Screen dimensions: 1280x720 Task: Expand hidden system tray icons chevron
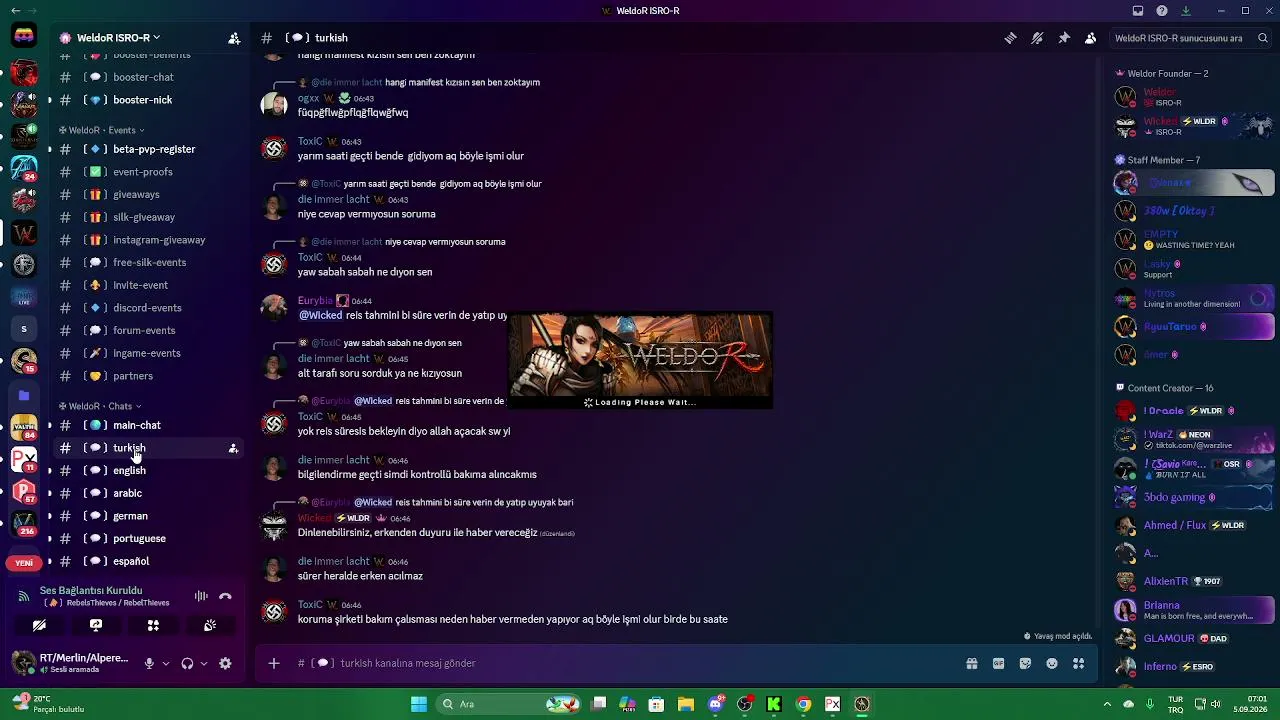(1107, 704)
